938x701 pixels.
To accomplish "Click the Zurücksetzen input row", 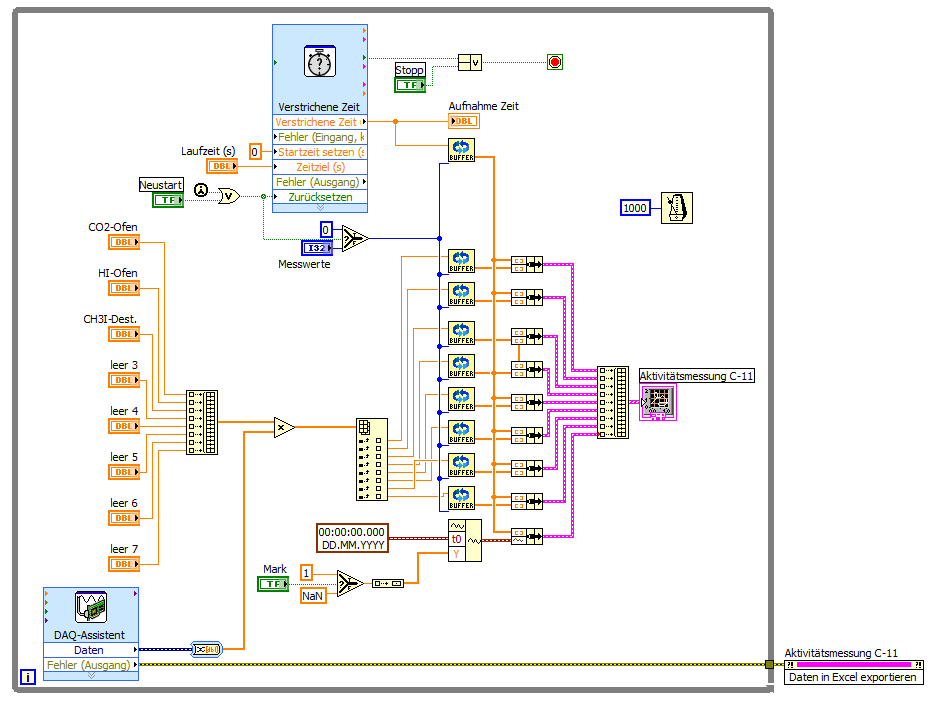I will click(320, 196).
